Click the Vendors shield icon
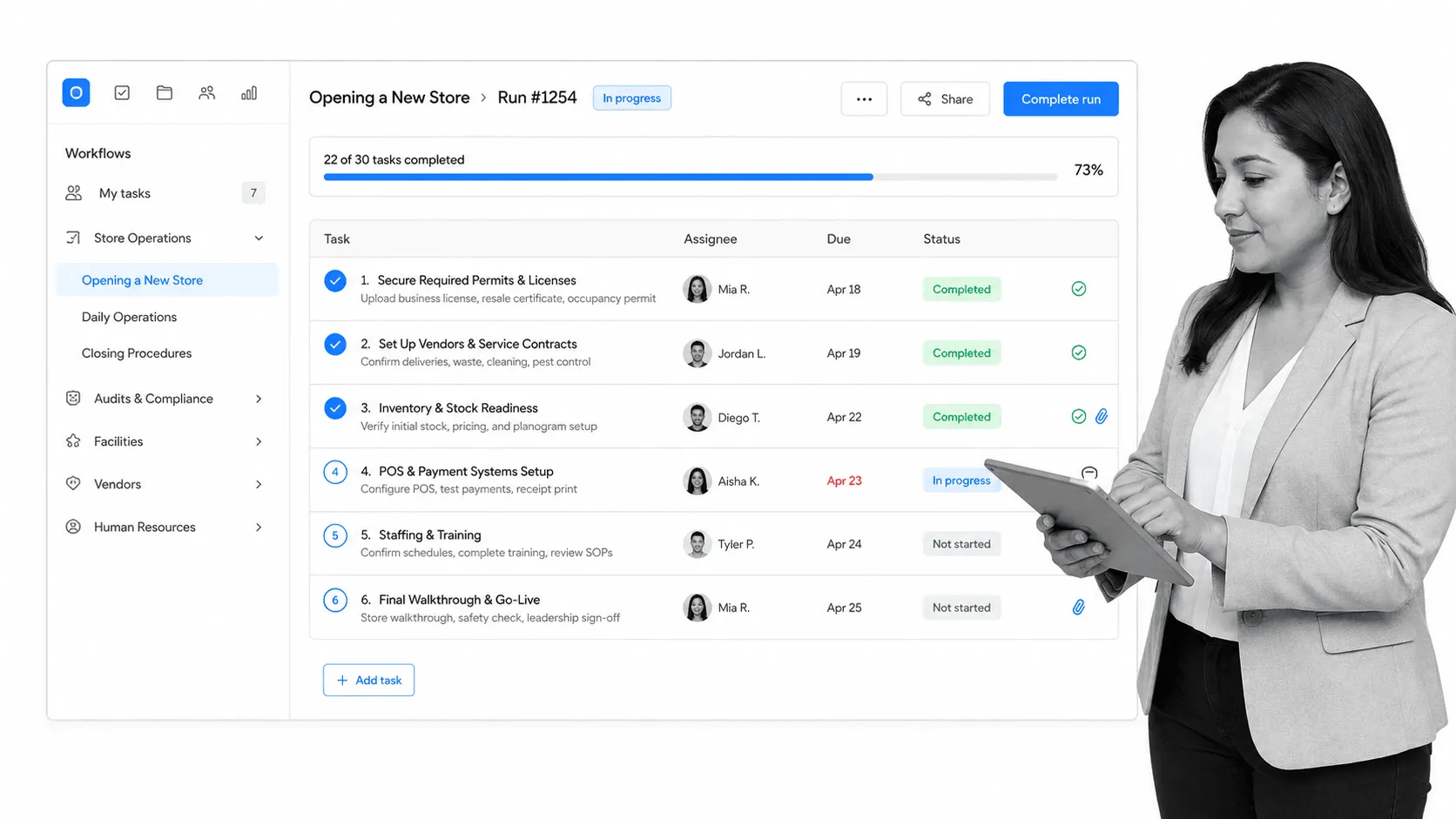 pyautogui.click(x=73, y=484)
